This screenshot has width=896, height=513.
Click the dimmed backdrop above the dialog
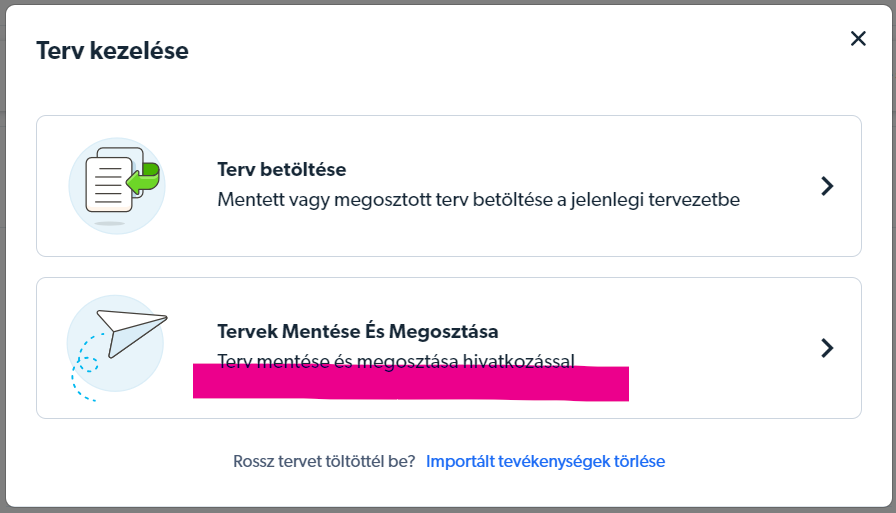tap(448, 2)
